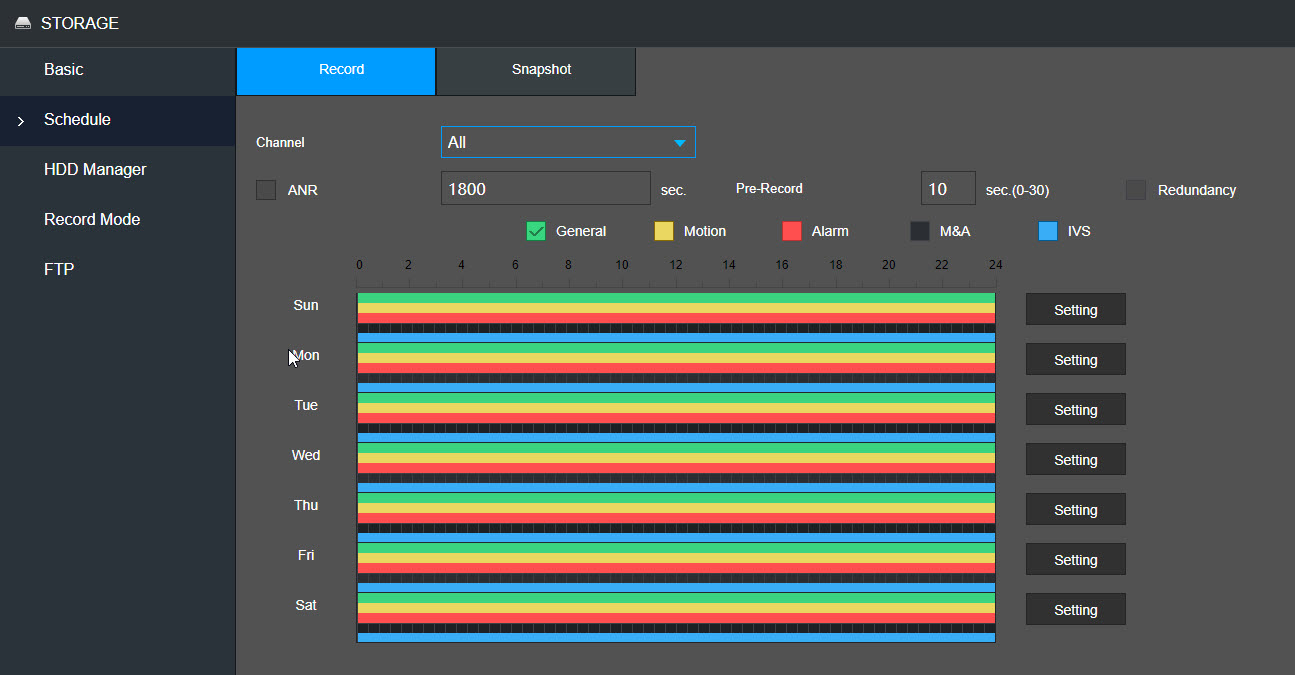Enable the ANR checkbox
Screen dimensions: 1295x675
[266, 189]
